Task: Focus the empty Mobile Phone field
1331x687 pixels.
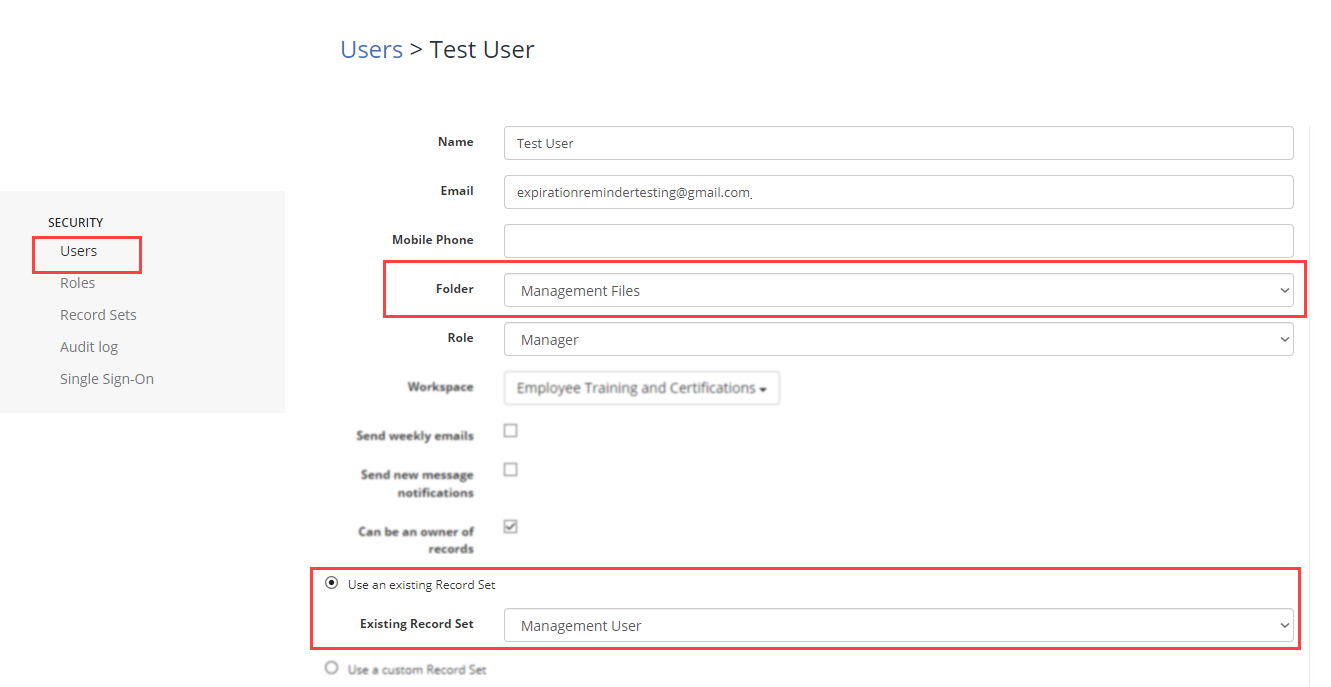Action: (899, 241)
